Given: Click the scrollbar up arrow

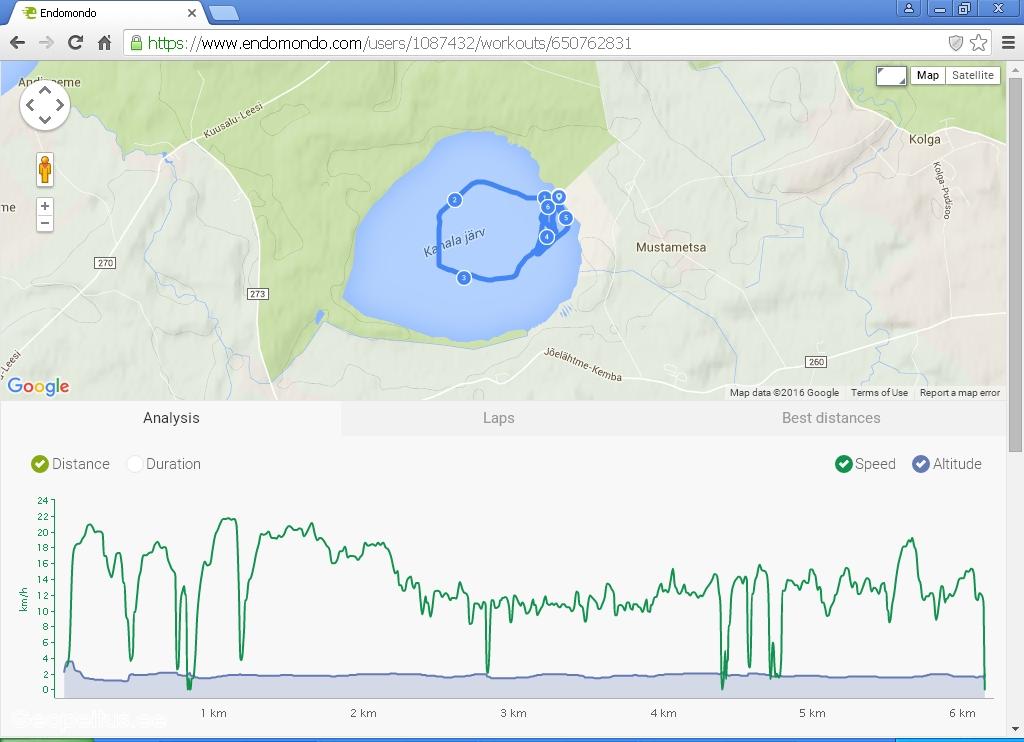Looking at the screenshot, I should (1015, 69).
